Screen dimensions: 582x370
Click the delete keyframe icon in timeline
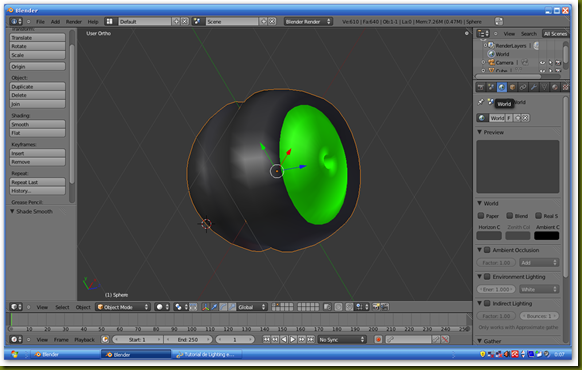(445, 340)
